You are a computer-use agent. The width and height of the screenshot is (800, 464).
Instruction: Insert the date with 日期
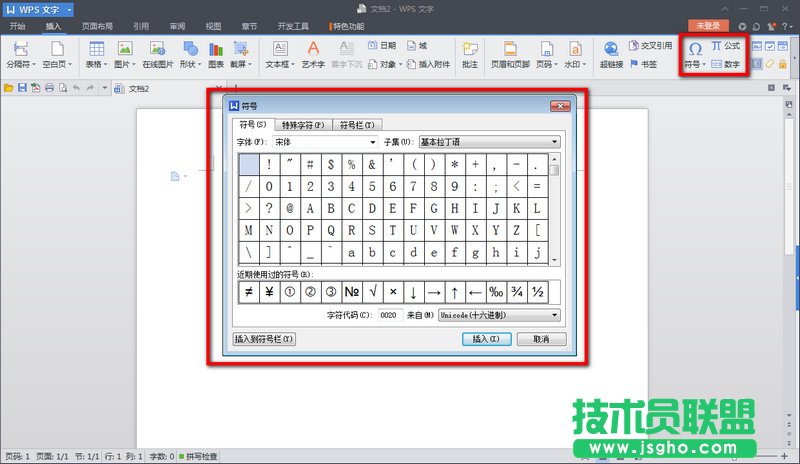[382, 45]
